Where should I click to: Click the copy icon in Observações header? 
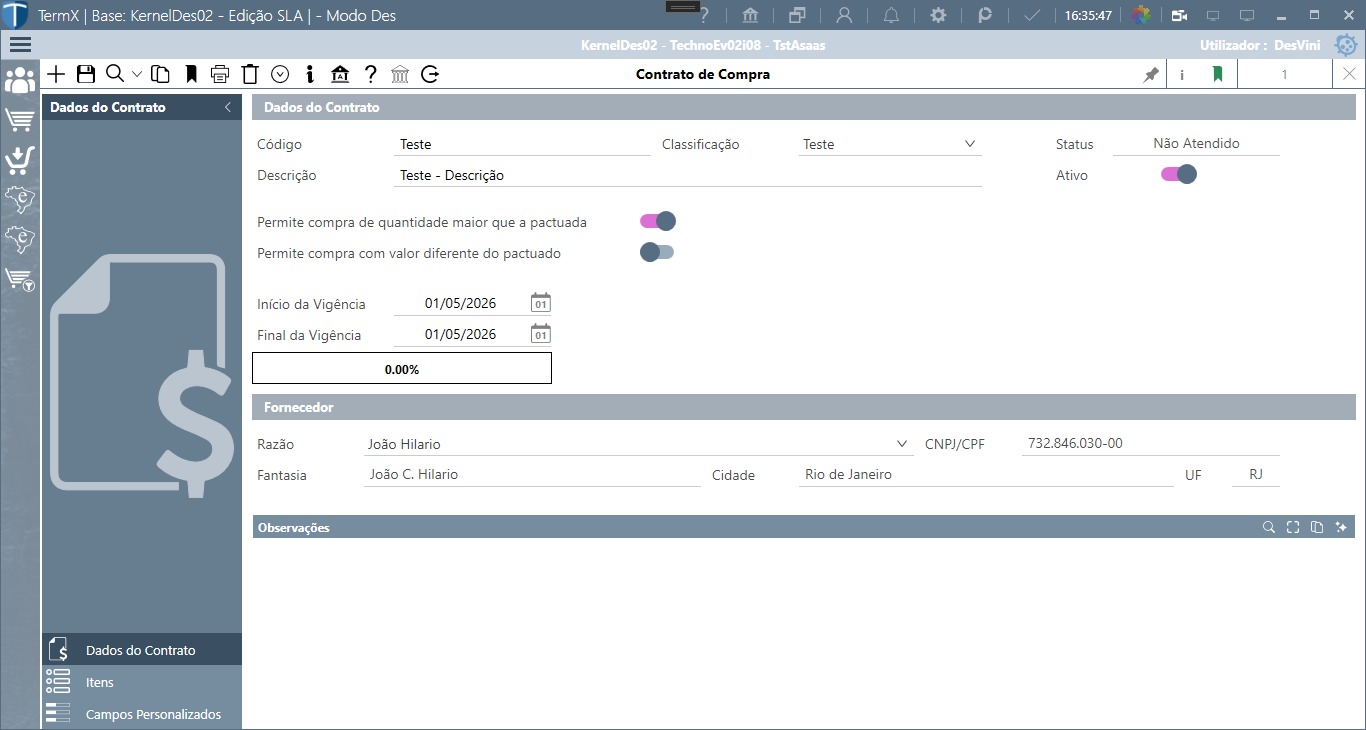1317,527
